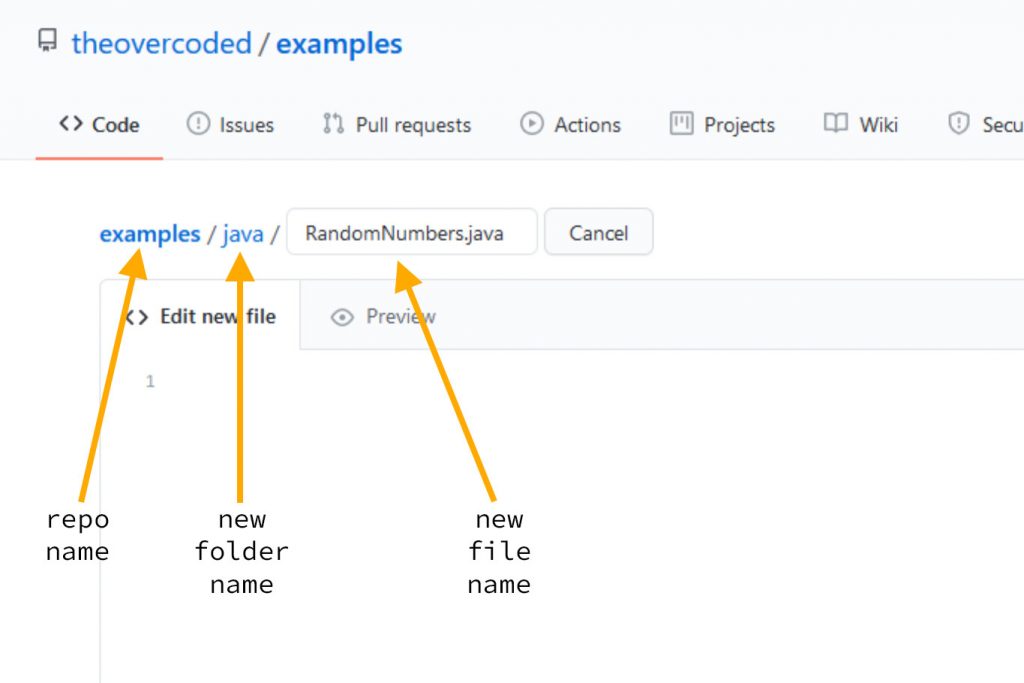Click the code brackets icon on Code tab

(x=71, y=124)
